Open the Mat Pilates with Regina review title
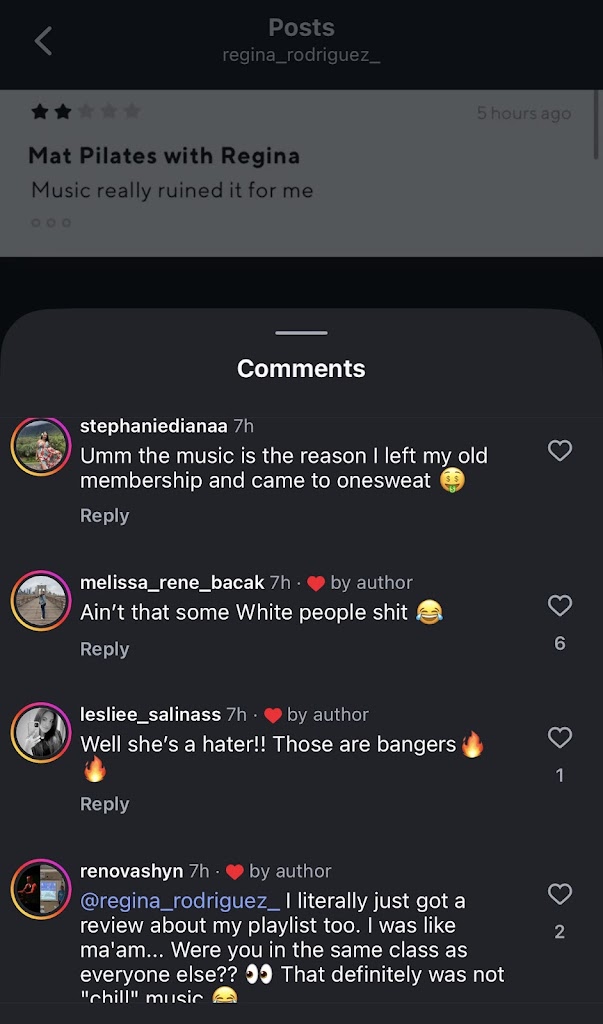This screenshot has width=603, height=1024. [164, 156]
